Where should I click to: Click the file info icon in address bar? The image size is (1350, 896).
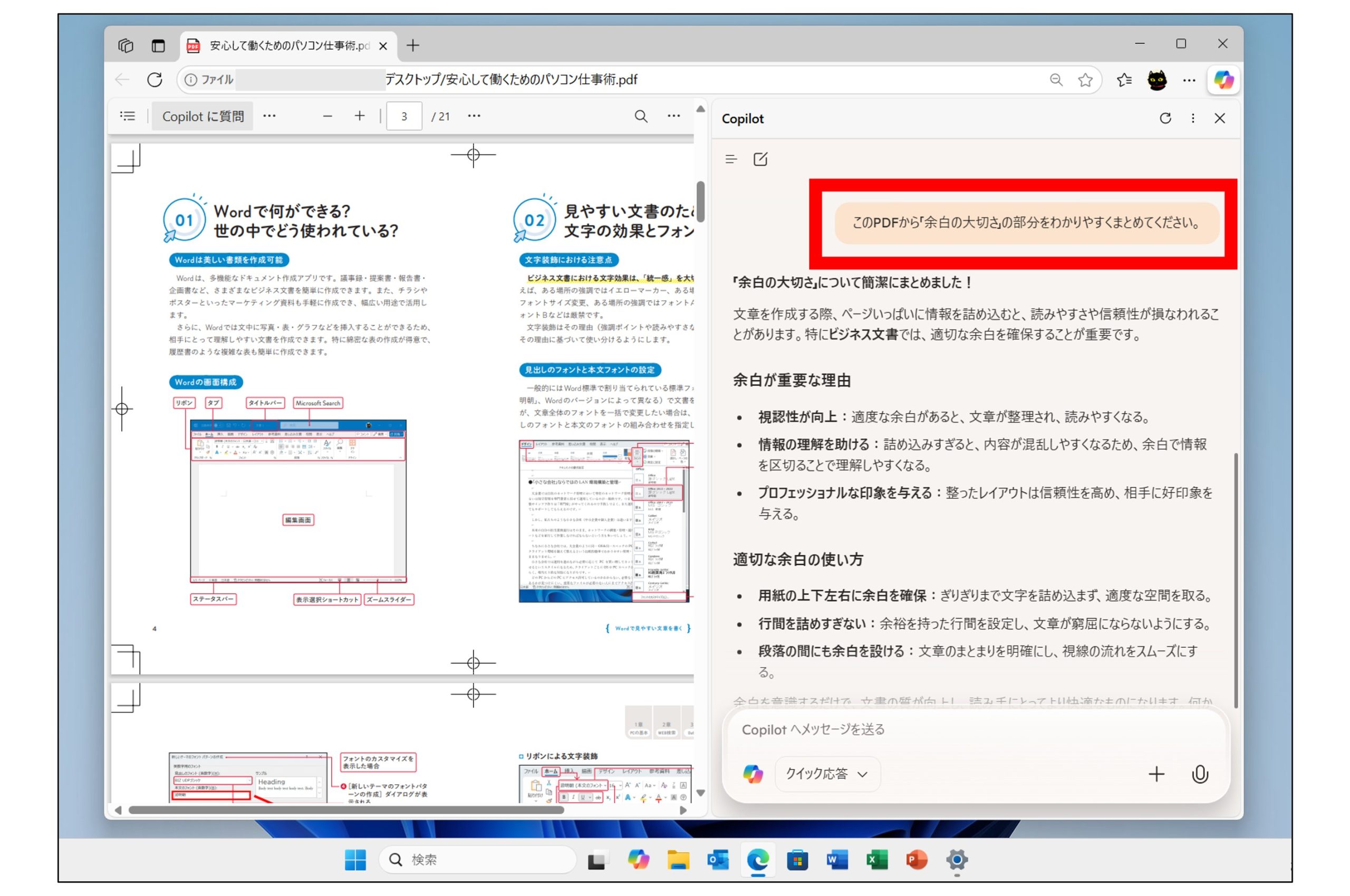tap(191, 80)
